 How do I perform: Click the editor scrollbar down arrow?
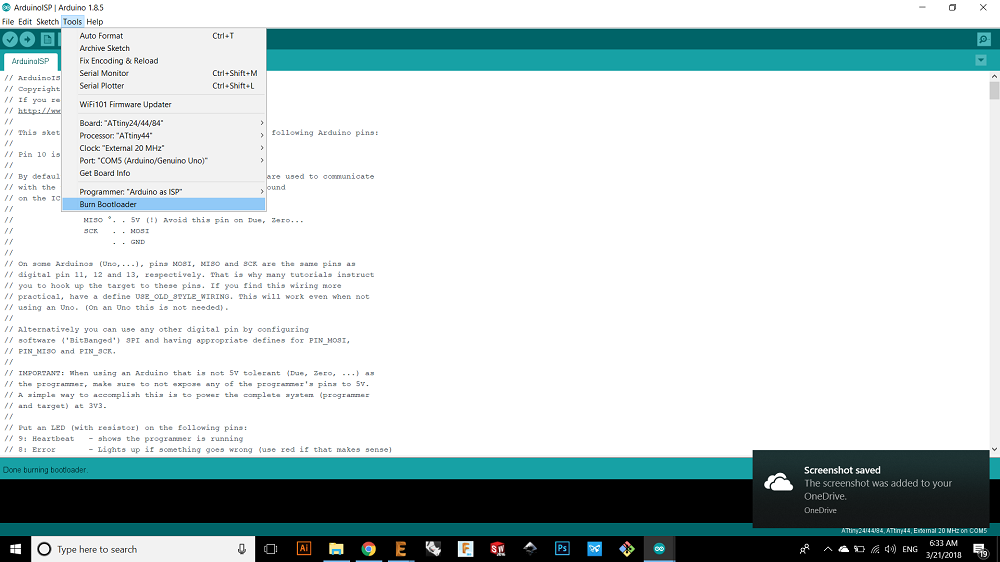point(994,449)
